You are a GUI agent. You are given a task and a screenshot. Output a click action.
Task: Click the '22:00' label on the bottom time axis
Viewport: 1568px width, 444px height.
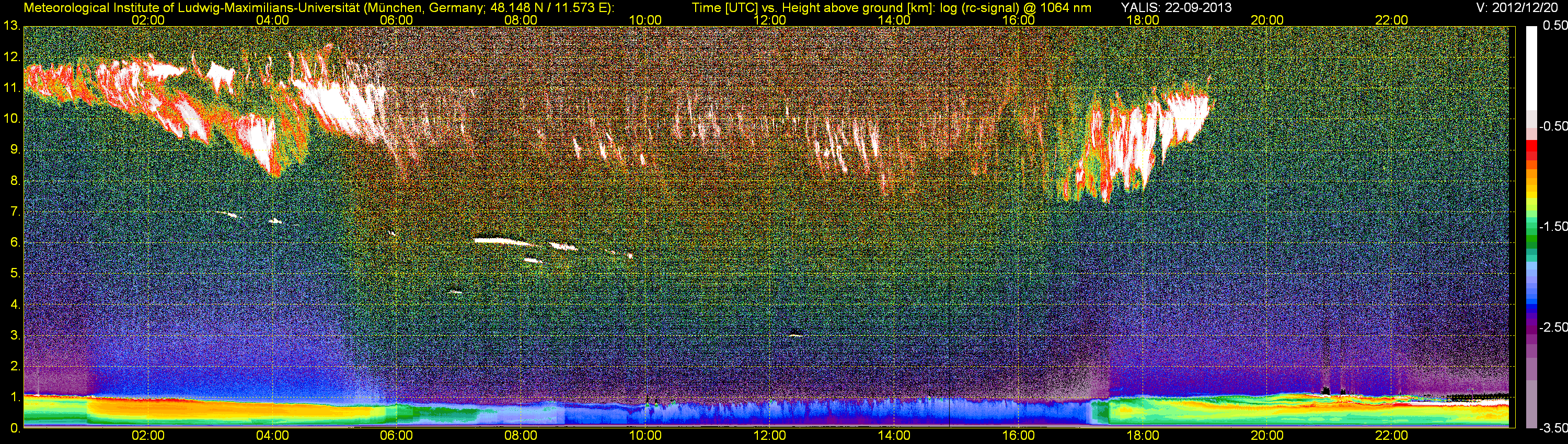tap(1391, 436)
